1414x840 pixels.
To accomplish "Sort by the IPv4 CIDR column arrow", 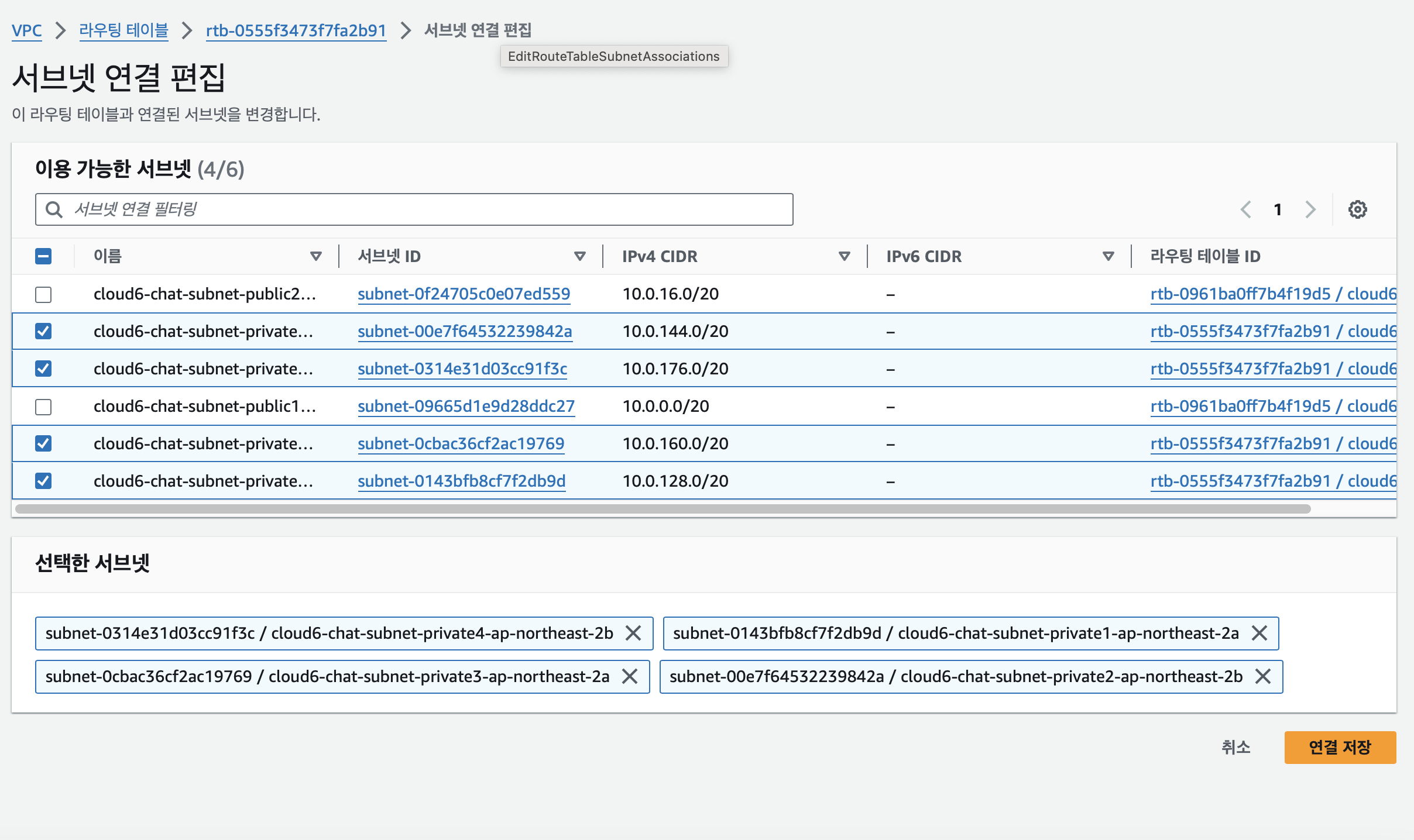I will click(844, 256).
